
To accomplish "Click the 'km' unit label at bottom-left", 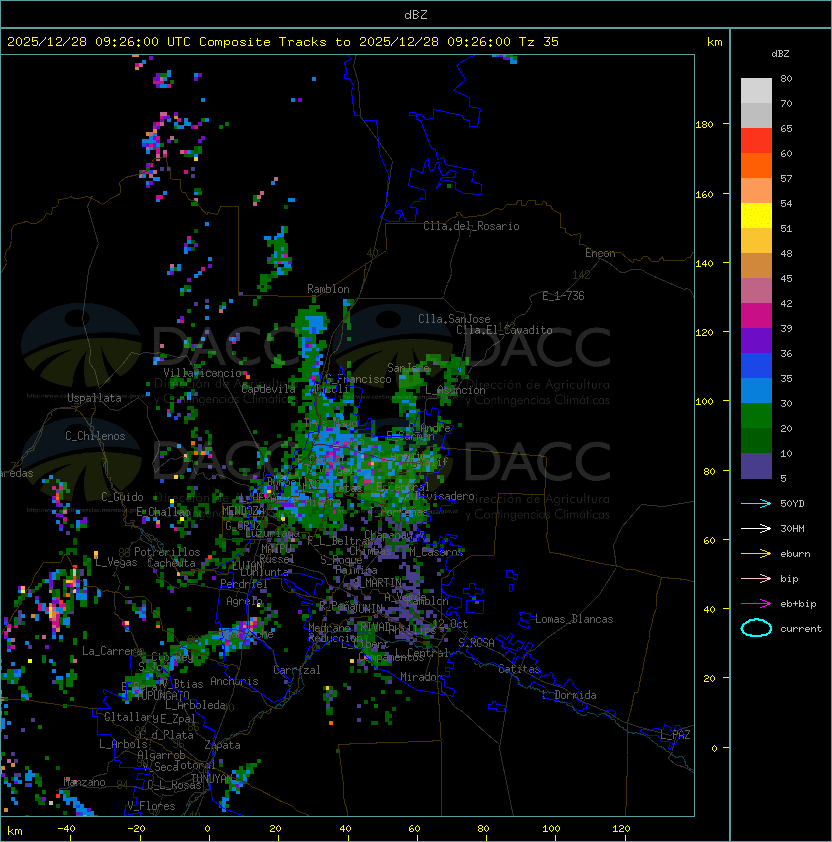I will coord(15,831).
